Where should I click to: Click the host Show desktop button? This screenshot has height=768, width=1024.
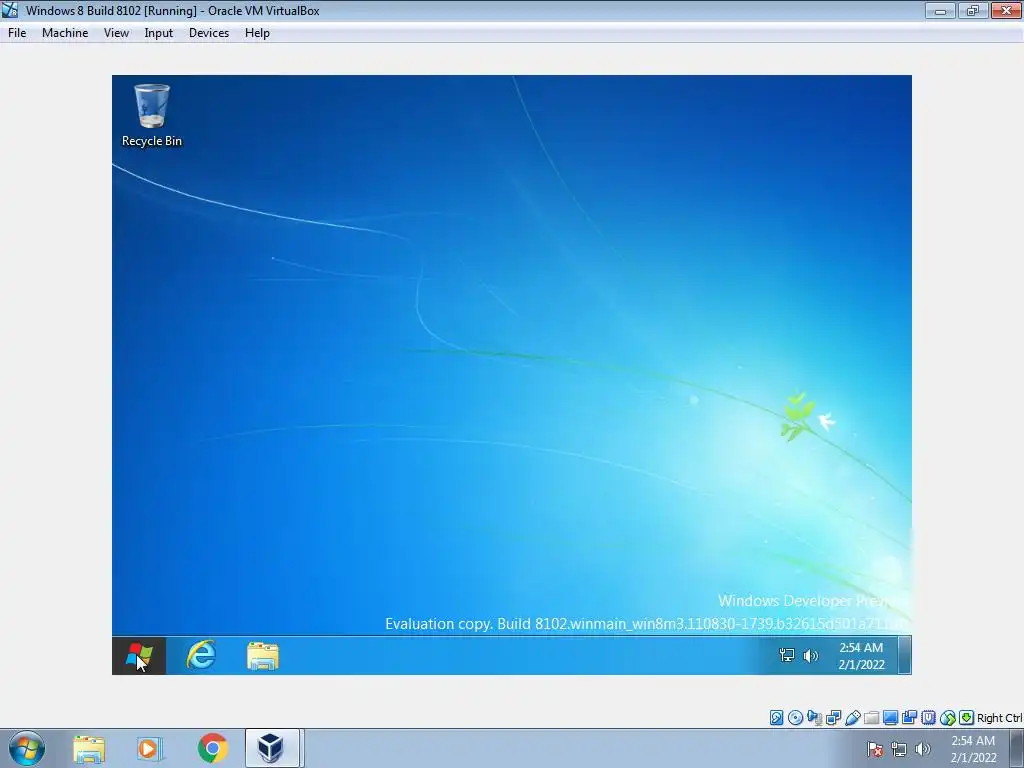1017,748
